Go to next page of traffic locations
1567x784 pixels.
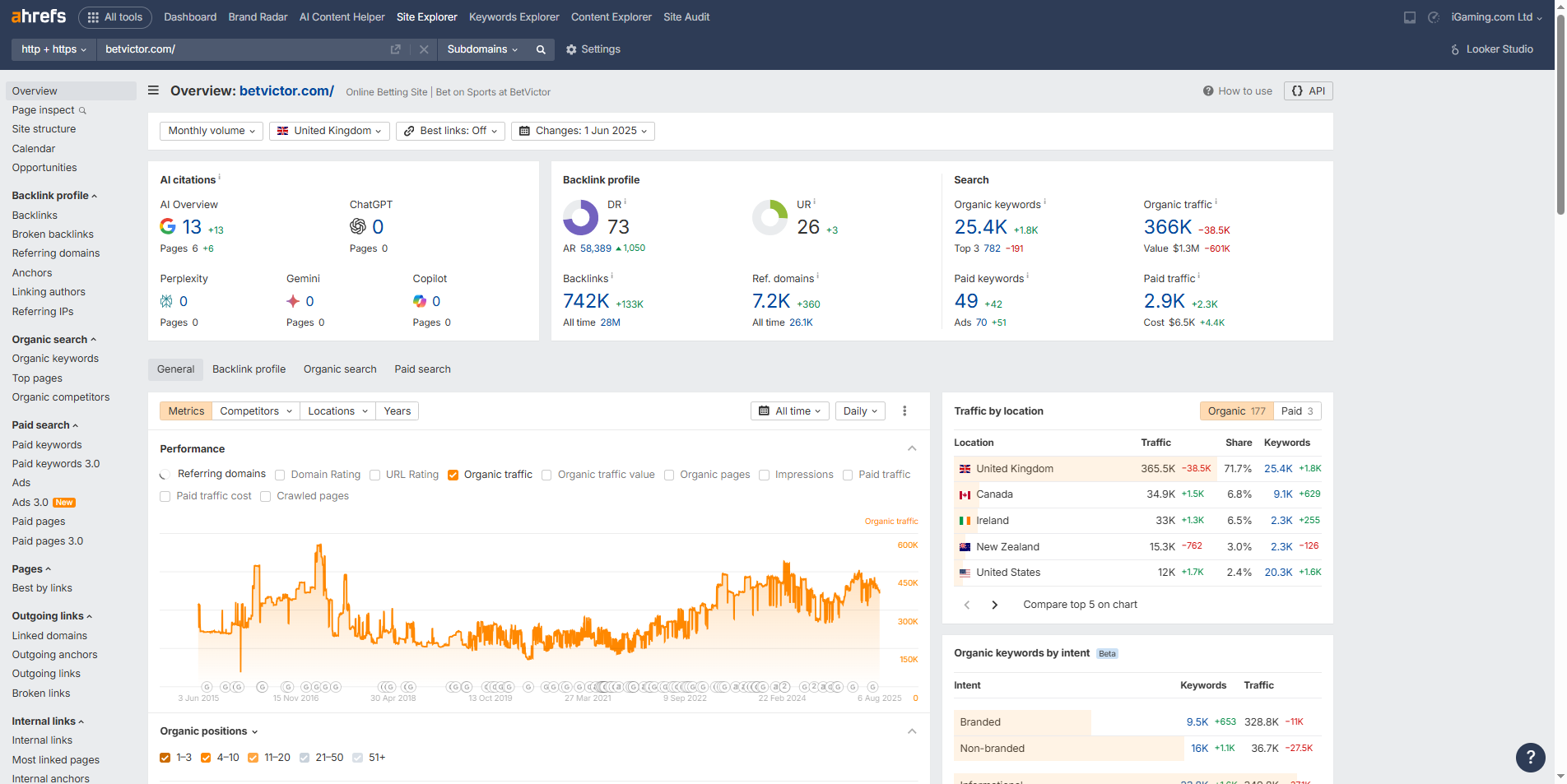coord(995,605)
